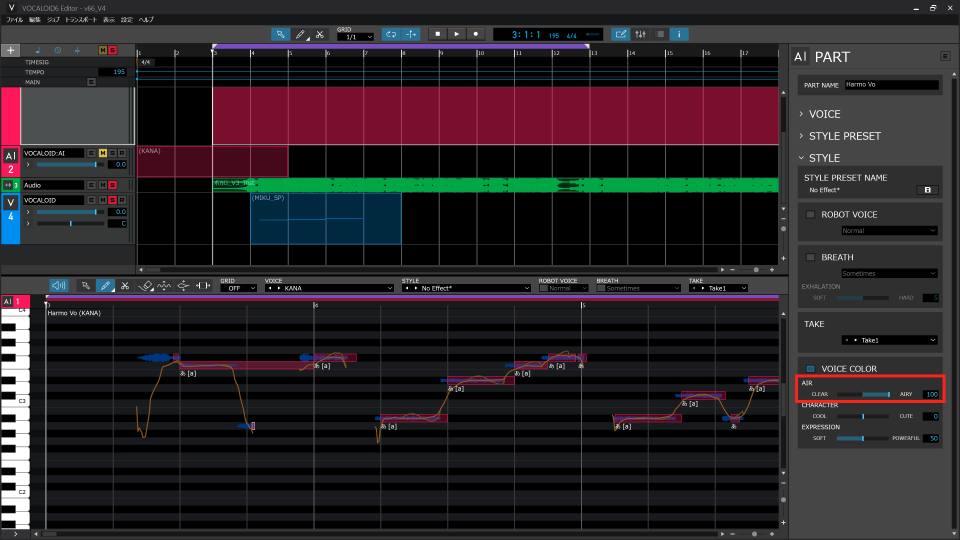Image resolution: width=960 pixels, height=540 pixels.
Task: Click the blue marker icon in track header
Action: click(x=77, y=50)
